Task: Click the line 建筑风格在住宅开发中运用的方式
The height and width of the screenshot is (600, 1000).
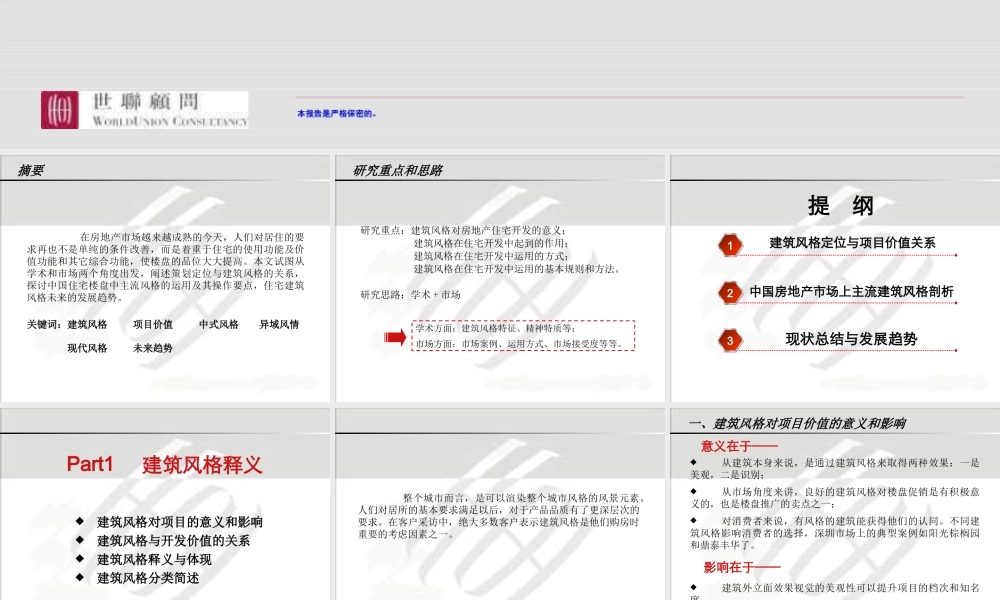Action: pos(491,256)
